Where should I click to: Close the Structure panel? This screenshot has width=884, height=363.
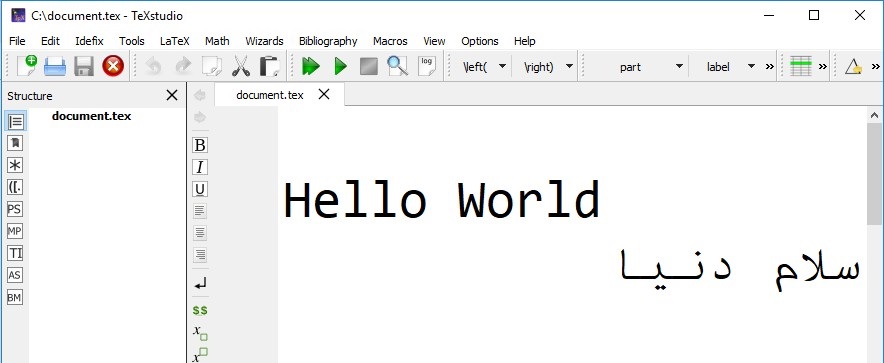(x=172, y=96)
